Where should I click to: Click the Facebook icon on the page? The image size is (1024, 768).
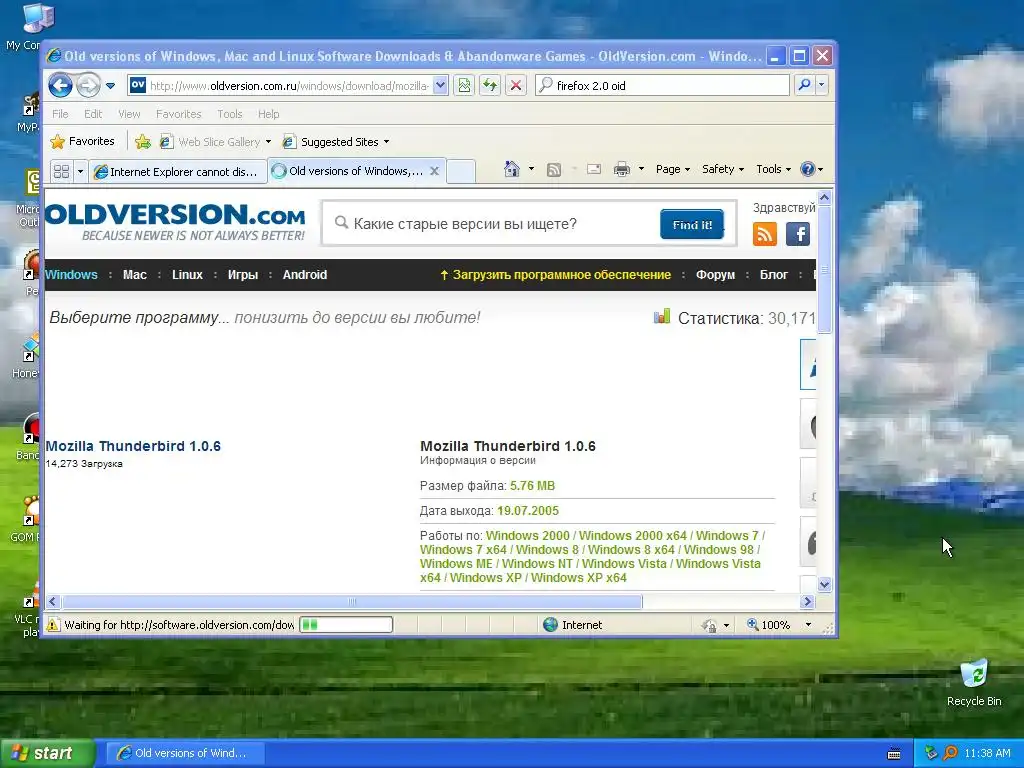pyautogui.click(x=797, y=234)
